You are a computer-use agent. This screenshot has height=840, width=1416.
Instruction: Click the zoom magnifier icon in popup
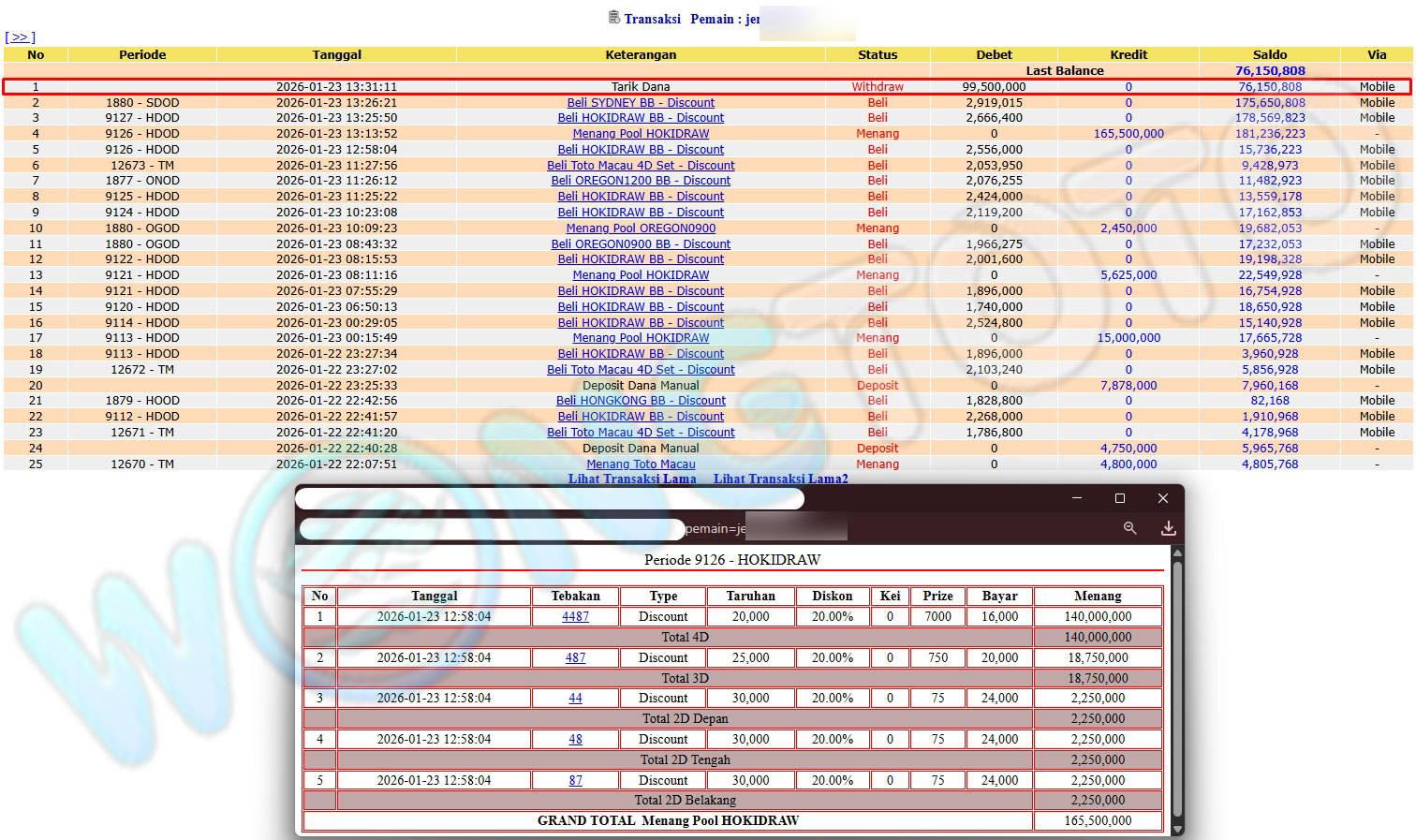[x=1129, y=528]
